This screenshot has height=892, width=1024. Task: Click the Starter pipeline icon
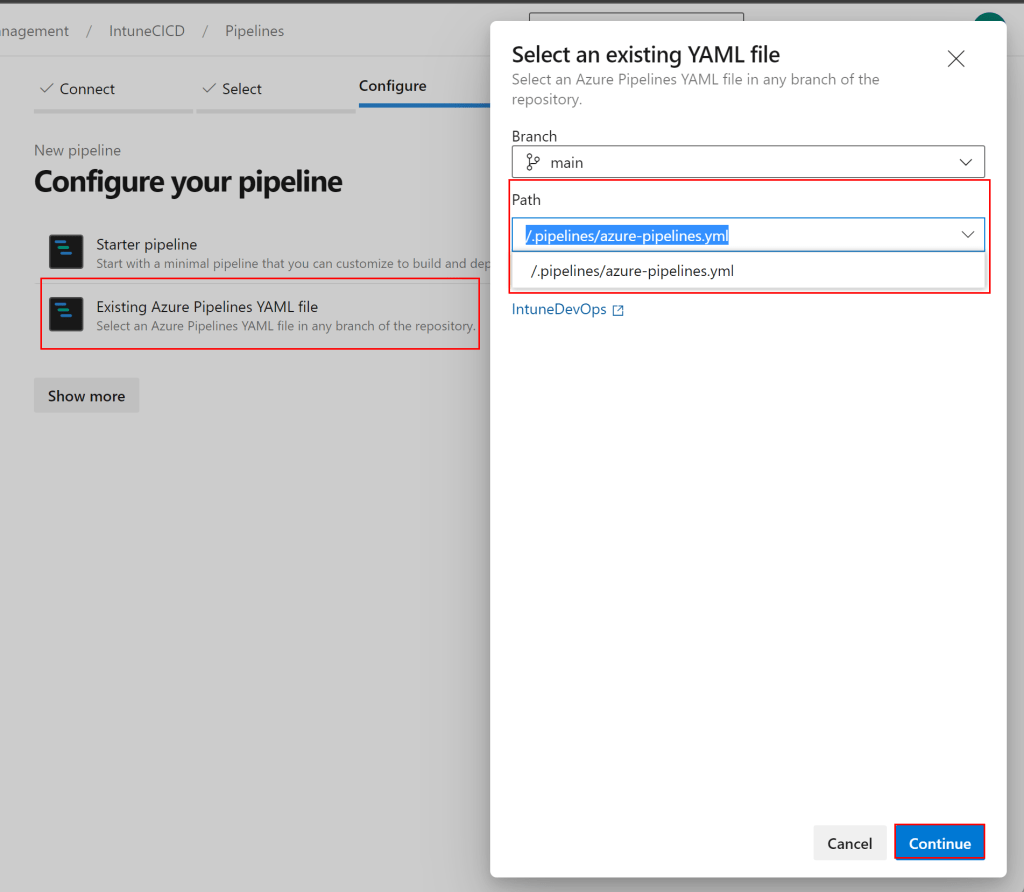tap(66, 253)
